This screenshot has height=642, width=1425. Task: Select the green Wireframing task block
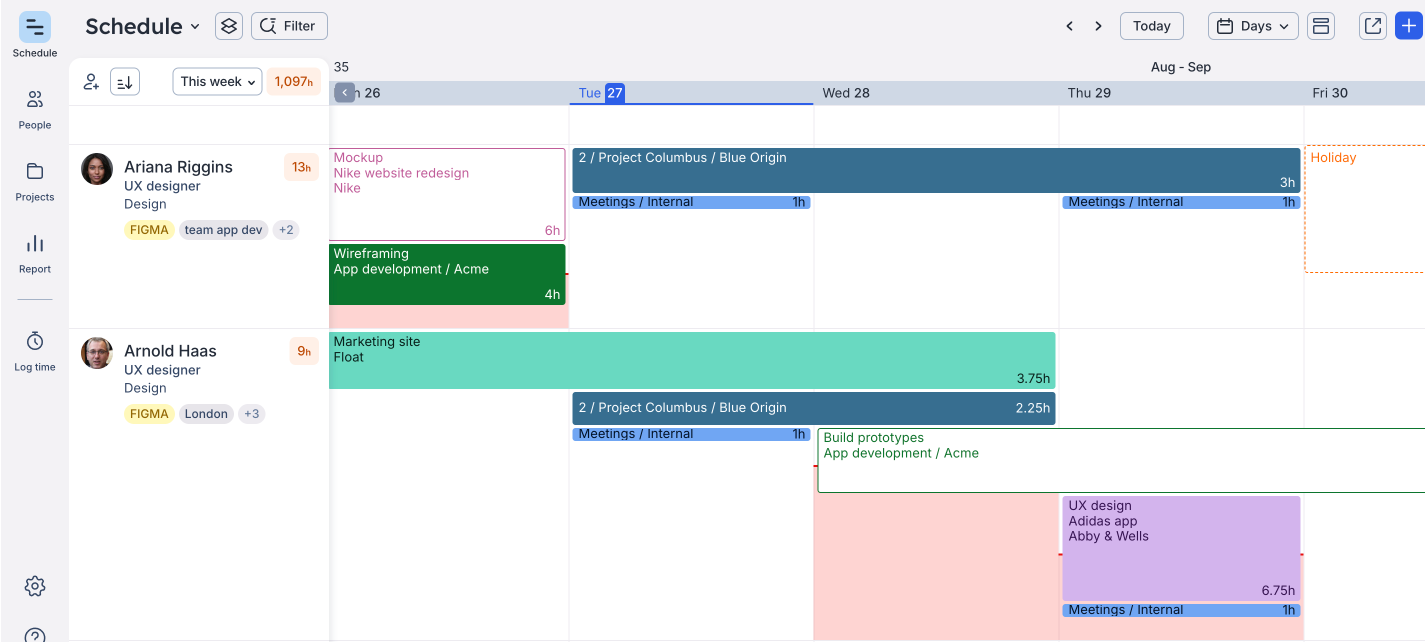tap(447, 274)
